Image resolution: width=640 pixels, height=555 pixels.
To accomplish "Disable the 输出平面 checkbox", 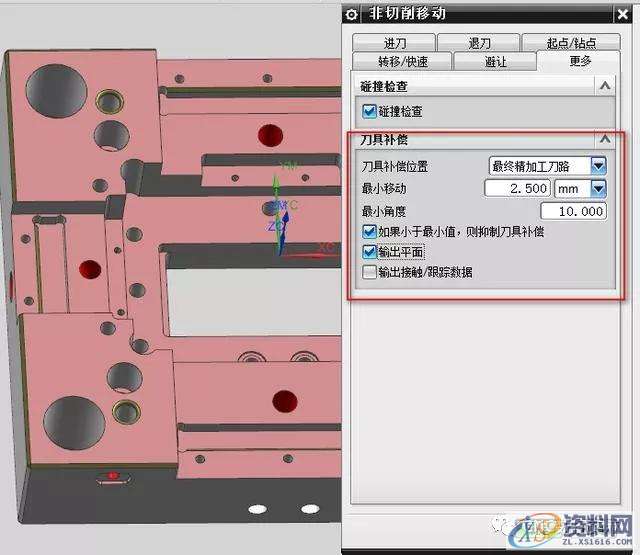I will [x=370, y=252].
